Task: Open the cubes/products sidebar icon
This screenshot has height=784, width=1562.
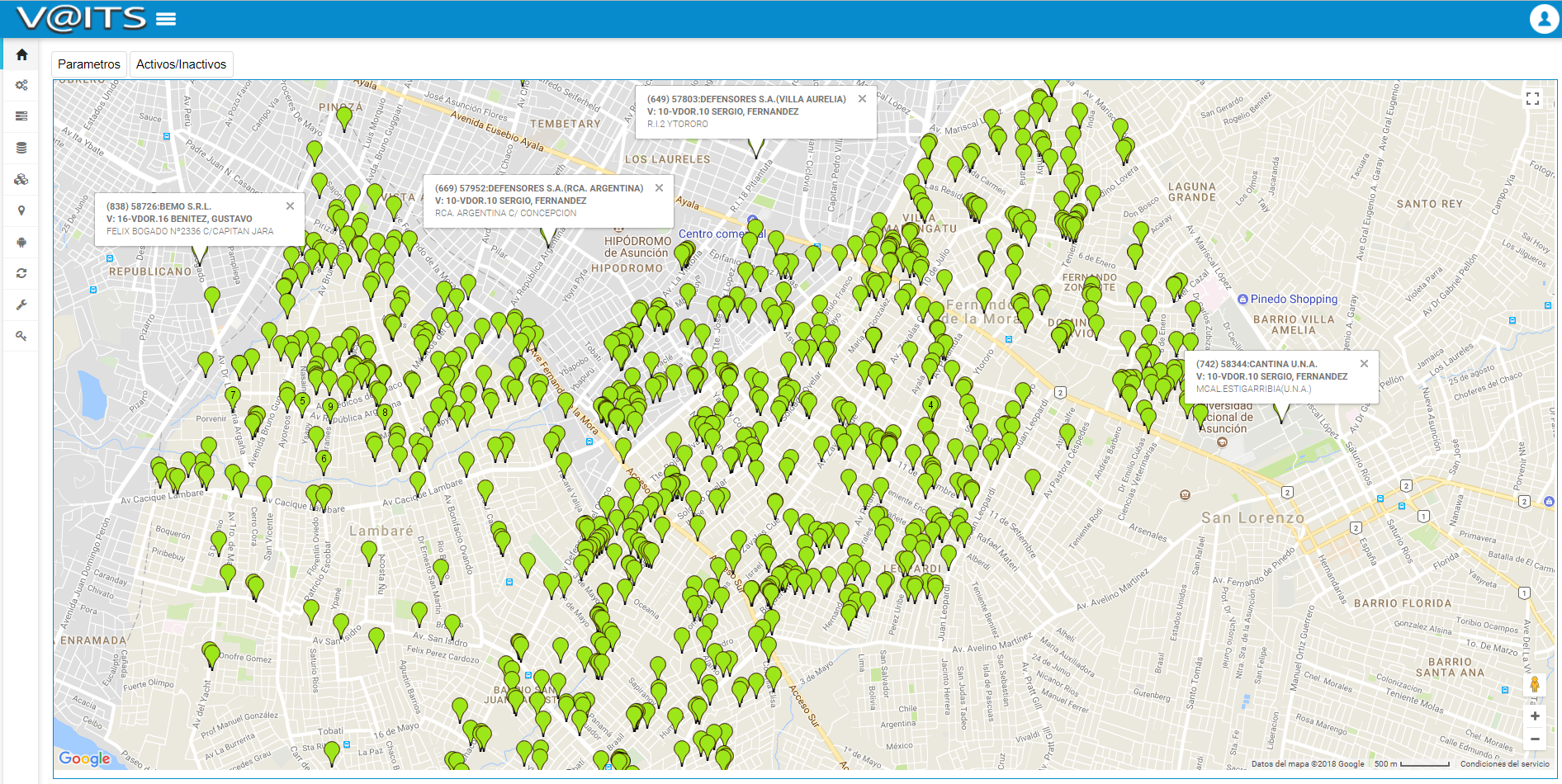Action: point(21,179)
